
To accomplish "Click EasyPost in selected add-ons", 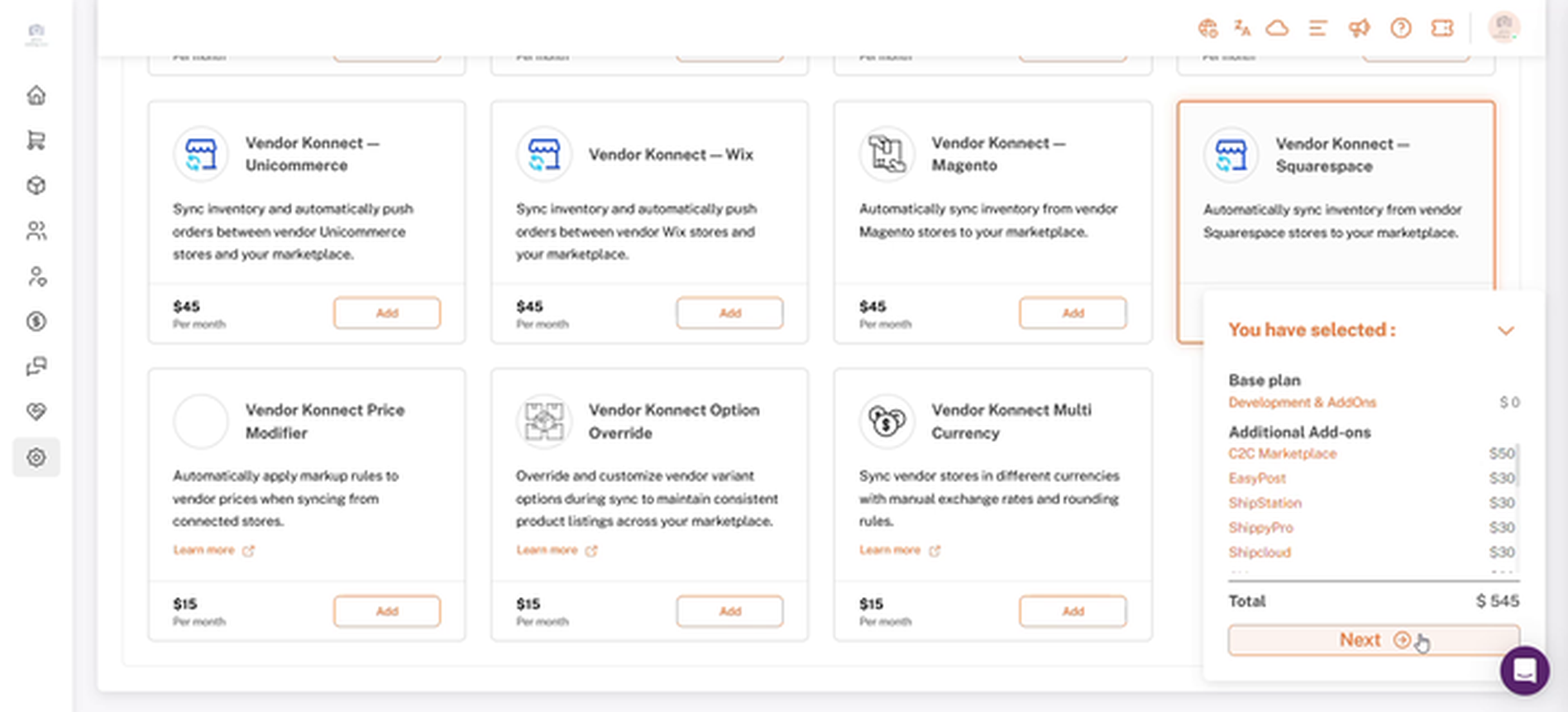I will 1257,478.
